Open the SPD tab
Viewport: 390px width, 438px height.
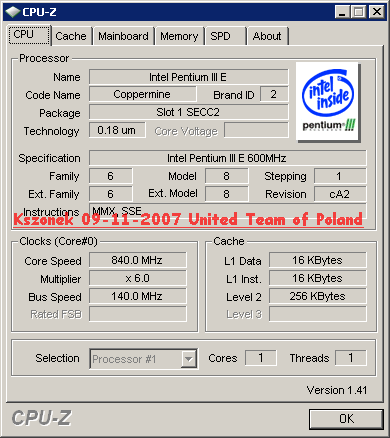tap(220, 36)
